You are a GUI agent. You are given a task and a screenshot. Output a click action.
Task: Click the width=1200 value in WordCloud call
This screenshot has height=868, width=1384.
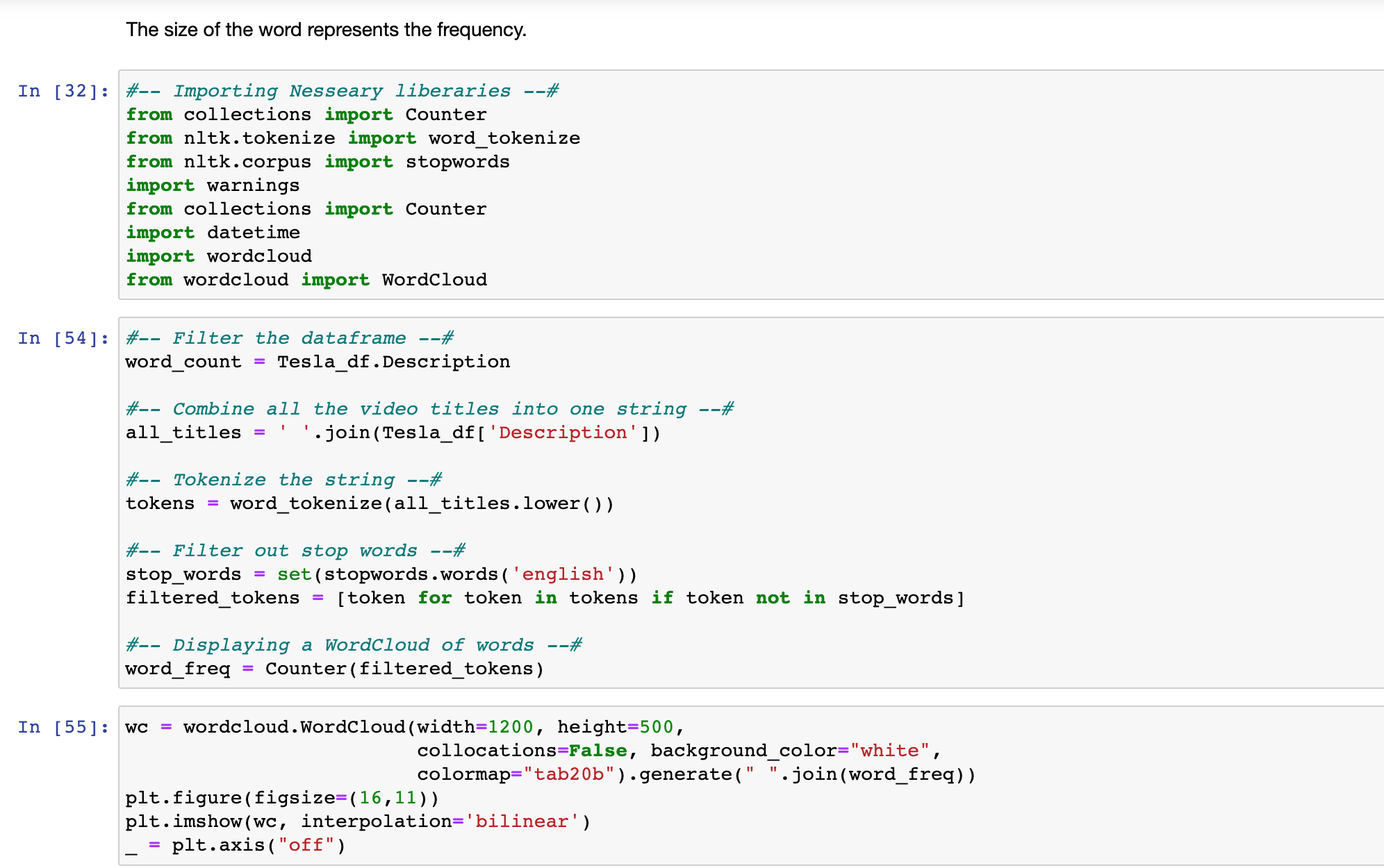pyautogui.click(x=510, y=727)
